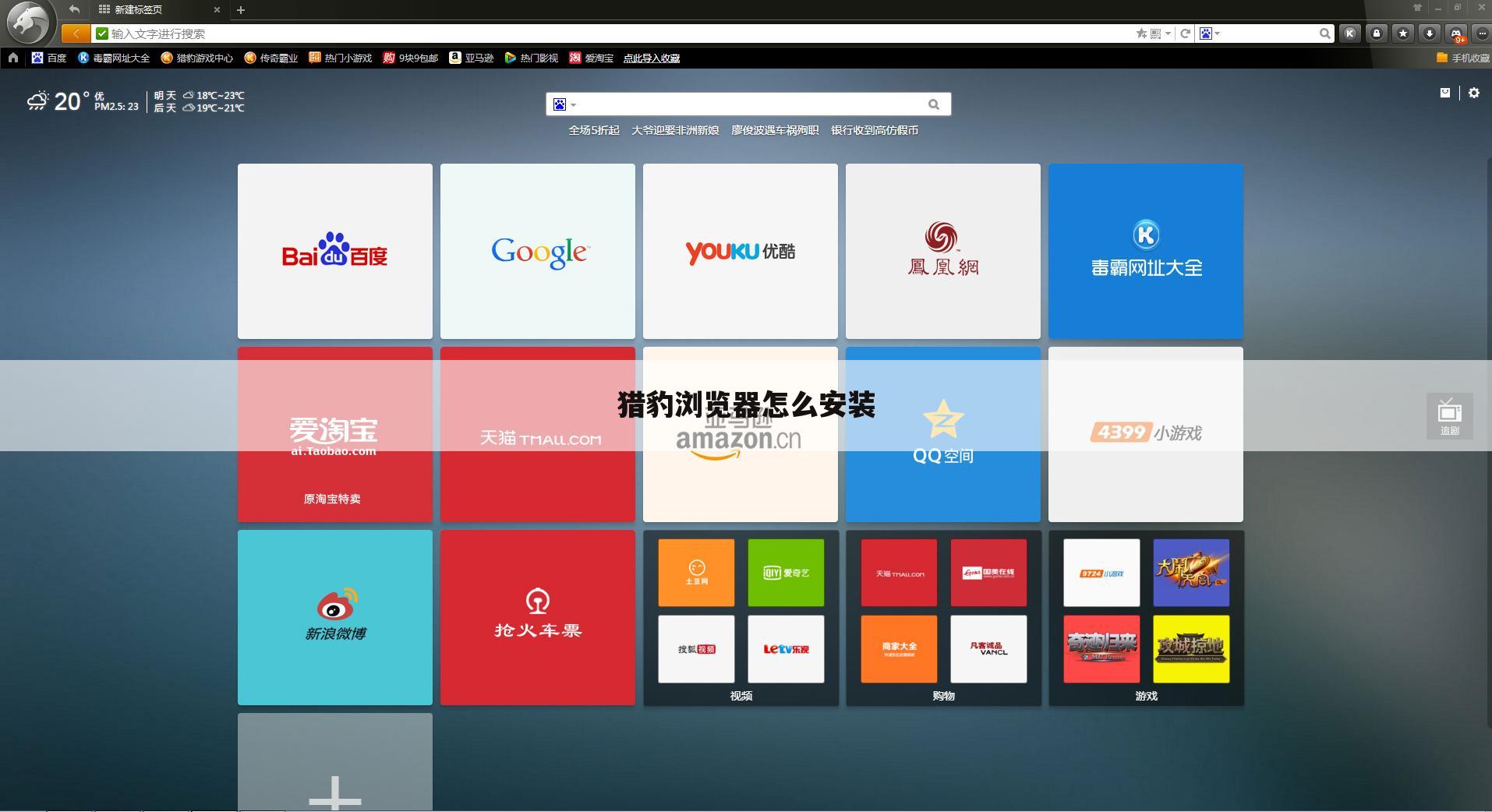Open VANCL 凡客诚品 in 购物 group
Viewport: 1492px width, 812px height.
[988, 649]
